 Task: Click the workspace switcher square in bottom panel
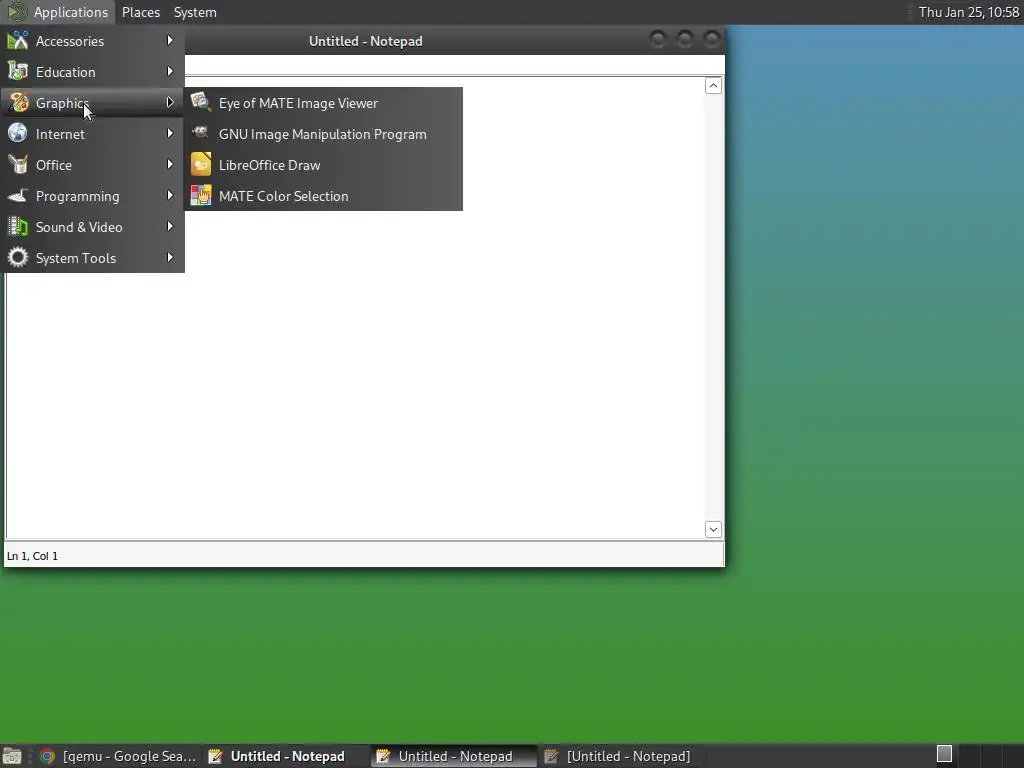click(944, 754)
